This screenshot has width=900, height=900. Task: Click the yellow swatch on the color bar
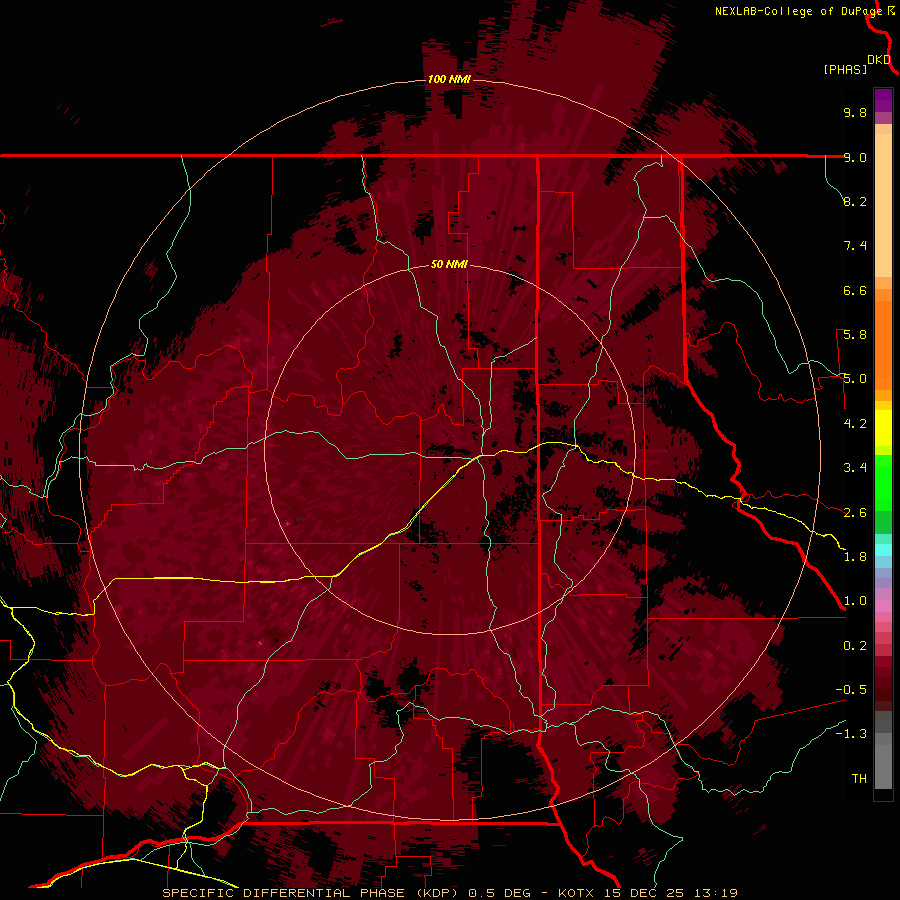click(883, 428)
